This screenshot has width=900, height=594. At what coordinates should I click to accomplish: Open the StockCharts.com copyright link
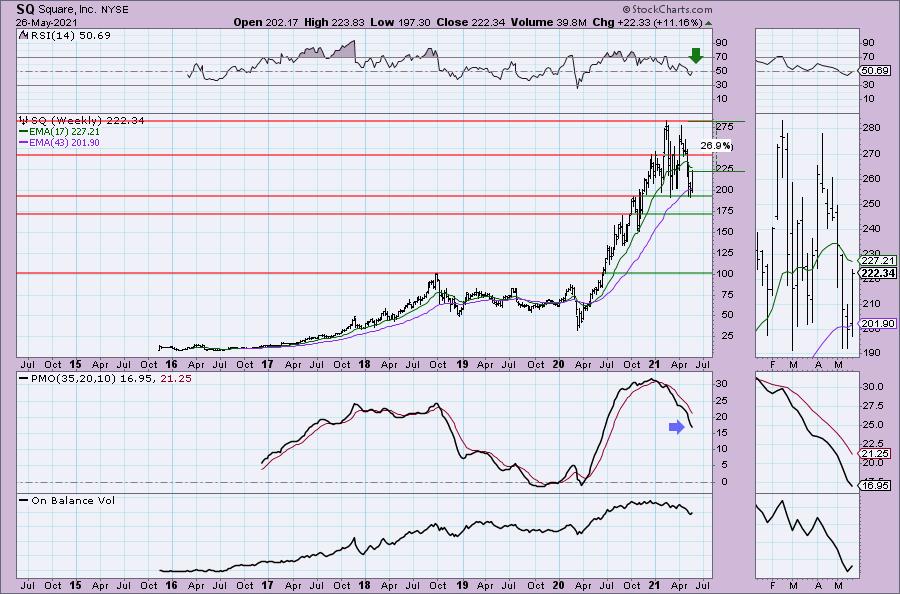click(x=668, y=9)
